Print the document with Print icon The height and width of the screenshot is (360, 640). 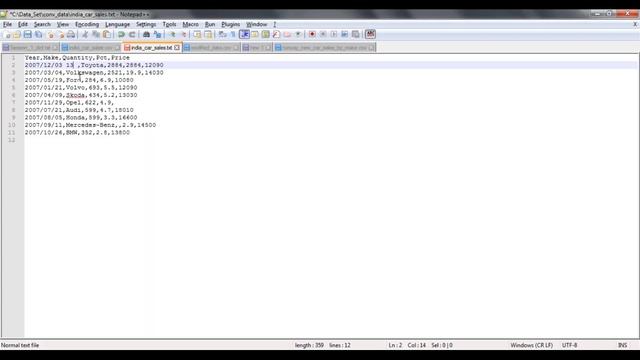tap(71, 34)
